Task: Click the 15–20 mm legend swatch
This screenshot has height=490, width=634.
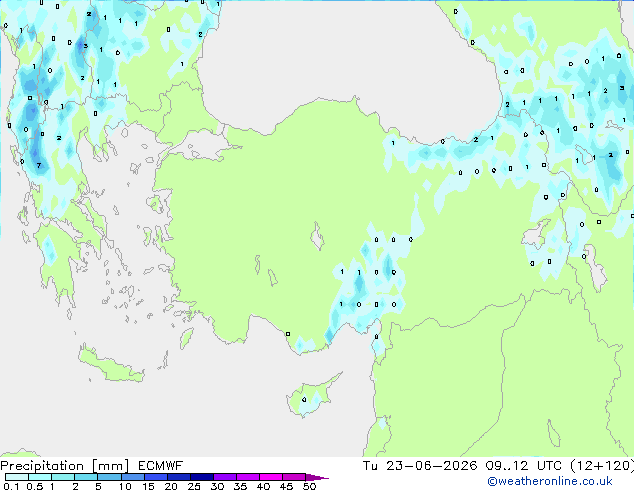Action: (155, 477)
